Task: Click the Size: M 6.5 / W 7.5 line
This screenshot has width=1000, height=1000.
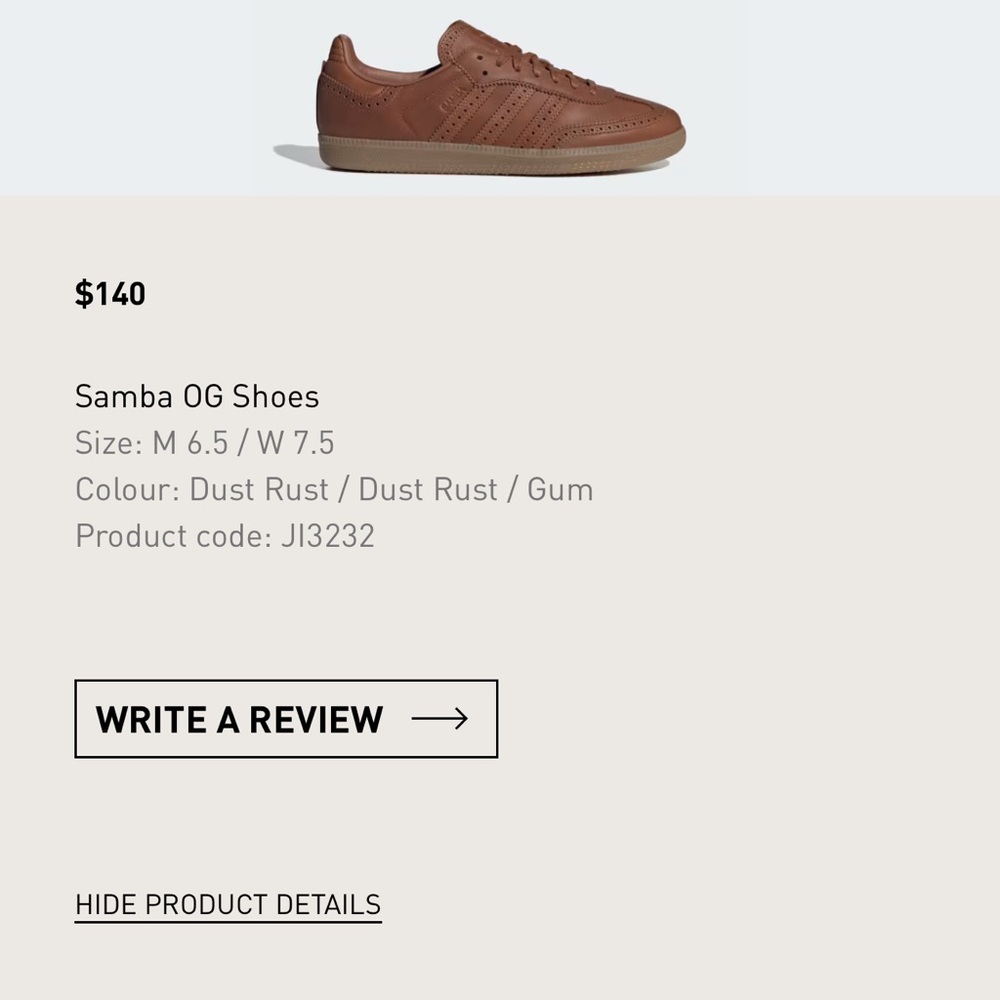Action: coord(204,443)
